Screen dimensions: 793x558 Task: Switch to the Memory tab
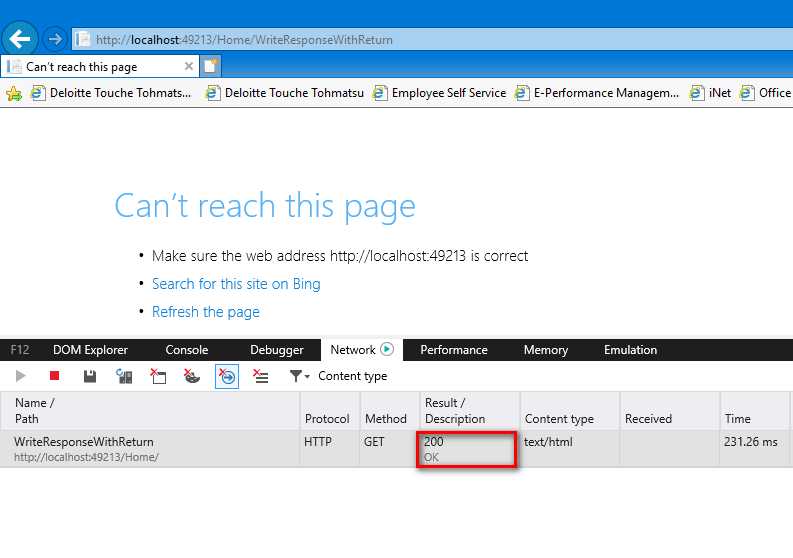click(x=546, y=350)
